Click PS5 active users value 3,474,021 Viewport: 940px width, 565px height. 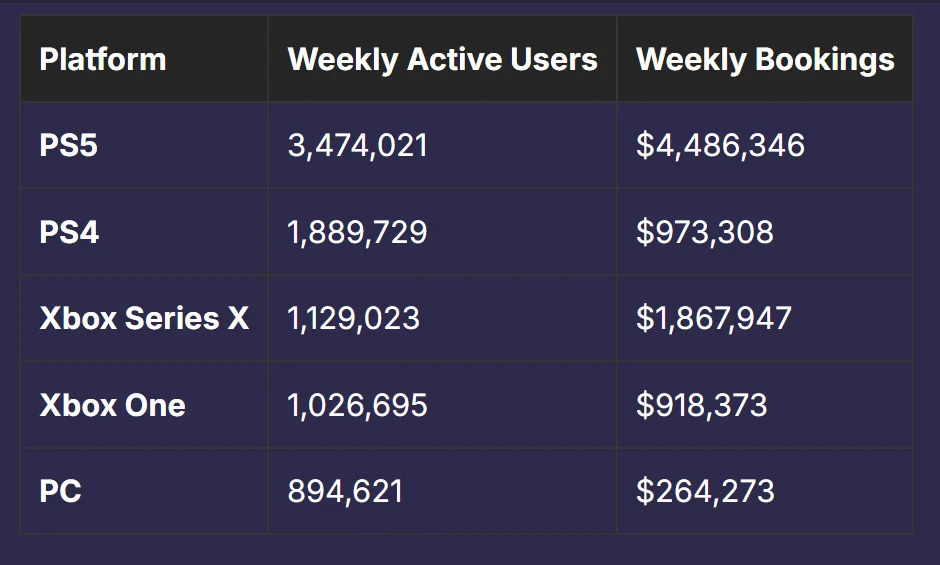[x=357, y=145]
